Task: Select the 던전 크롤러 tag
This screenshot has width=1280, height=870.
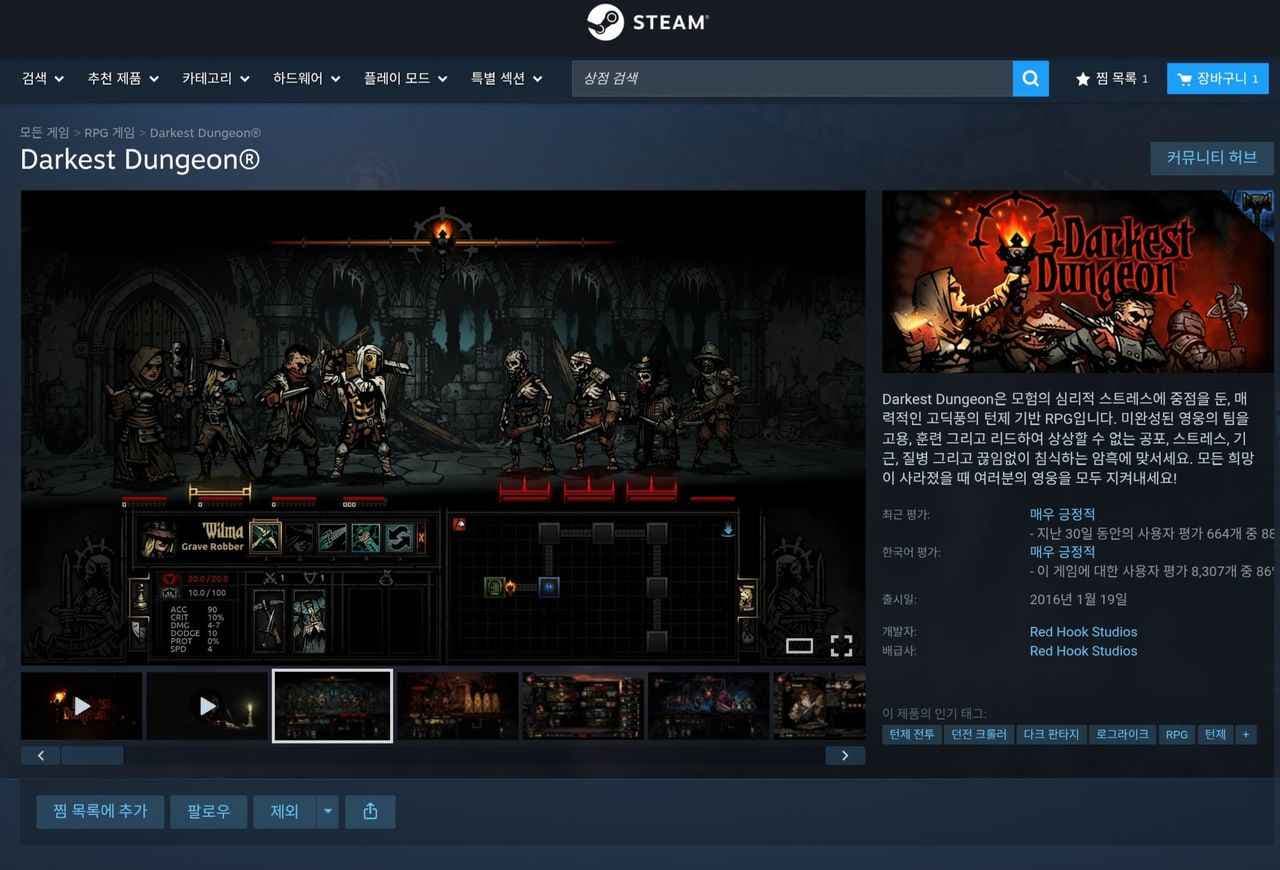Action: coord(979,735)
